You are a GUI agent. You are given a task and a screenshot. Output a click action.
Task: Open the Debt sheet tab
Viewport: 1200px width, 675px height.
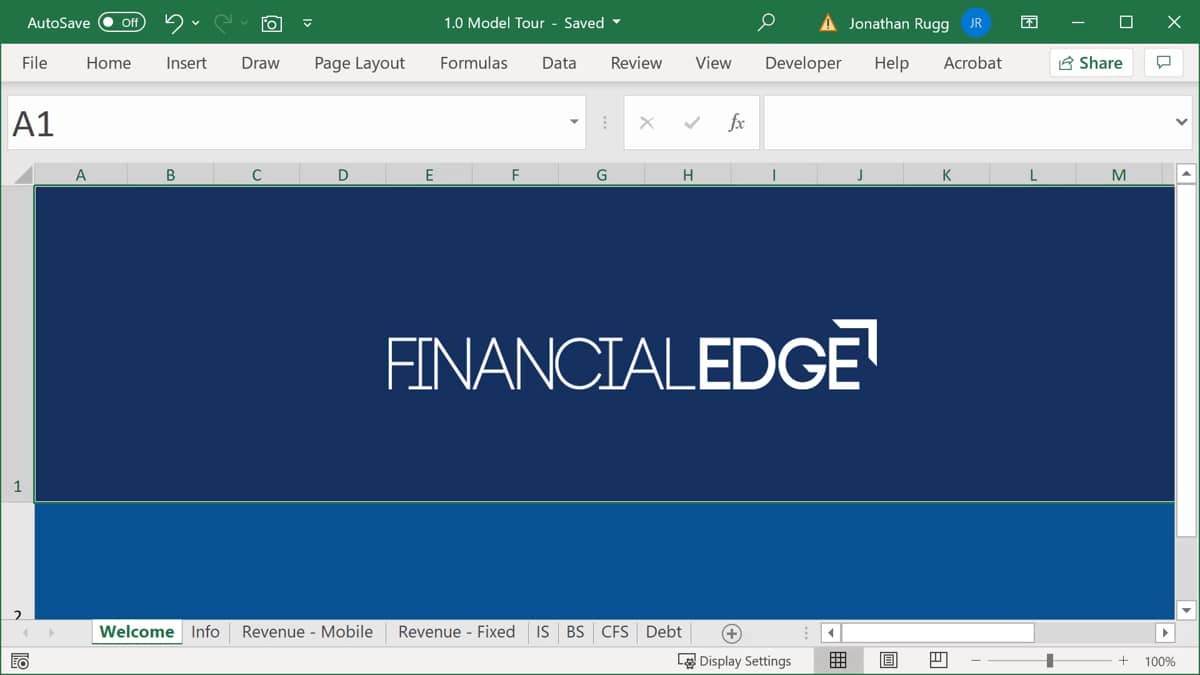point(663,632)
